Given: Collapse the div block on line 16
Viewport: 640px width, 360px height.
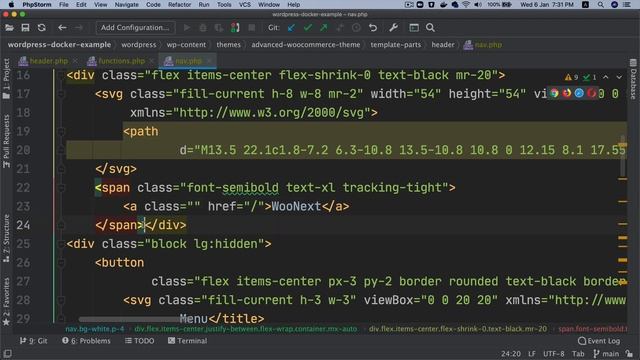Looking at the screenshot, I should click(x=61, y=76).
